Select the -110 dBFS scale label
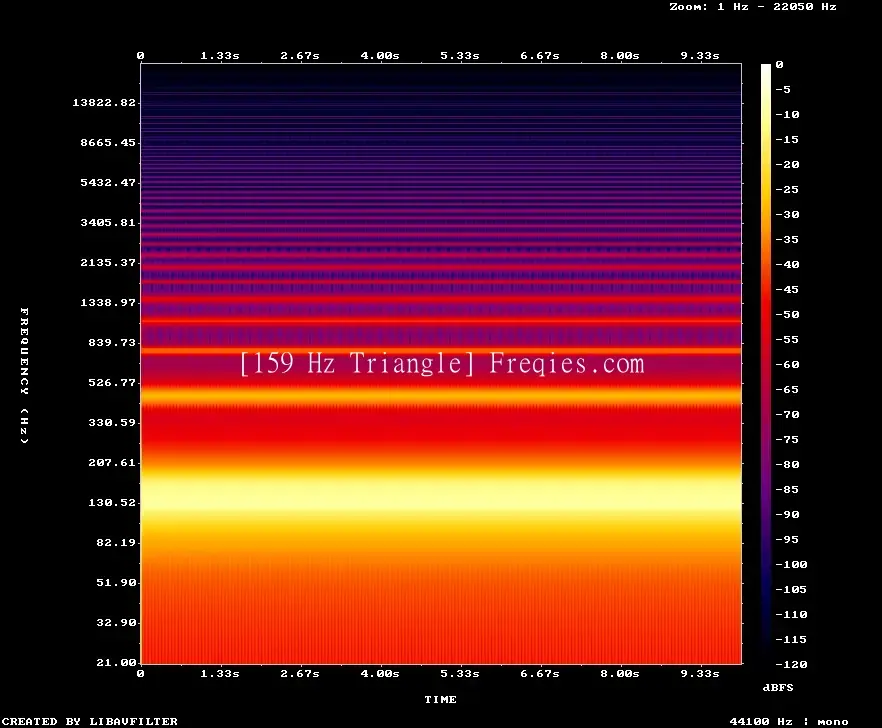 point(791,614)
